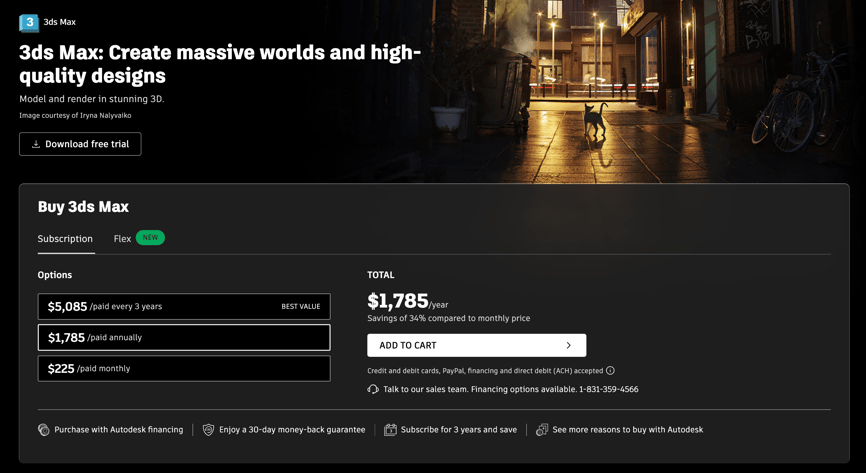Click the arrow chevron on Add to Cart

(568, 345)
